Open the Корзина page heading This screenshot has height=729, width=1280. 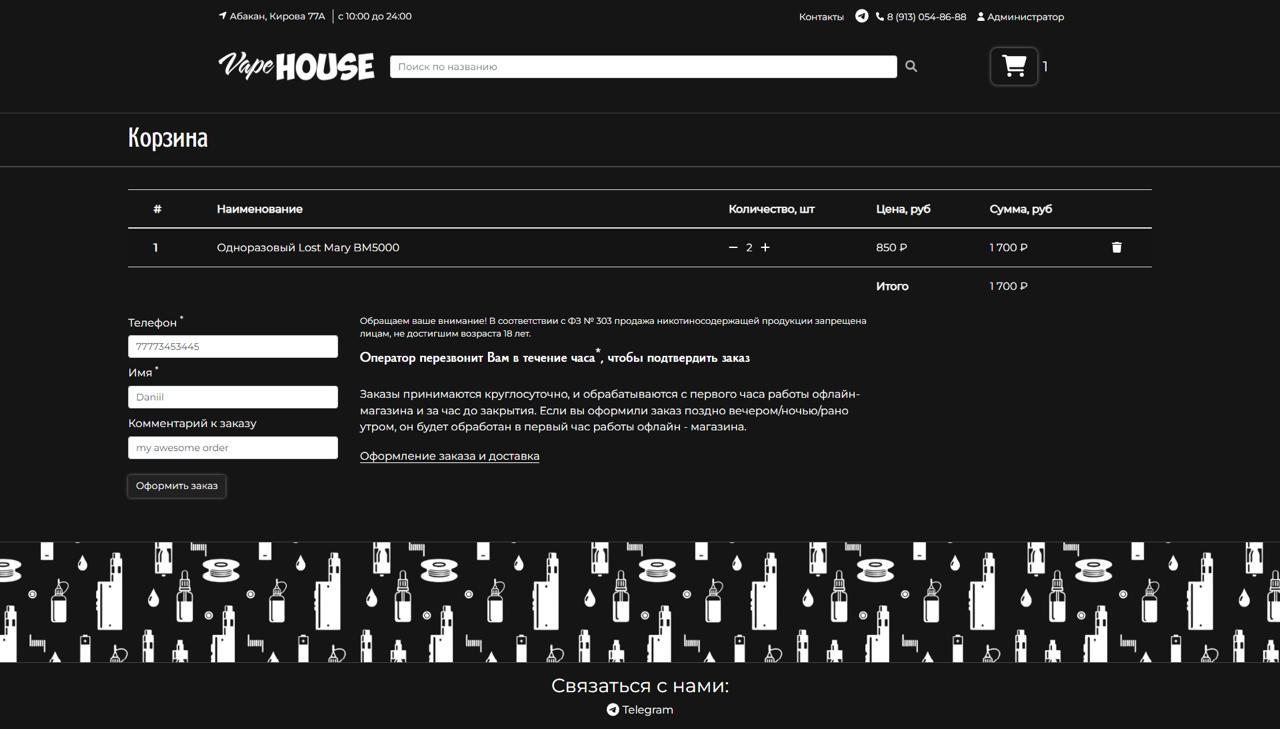[x=166, y=138]
